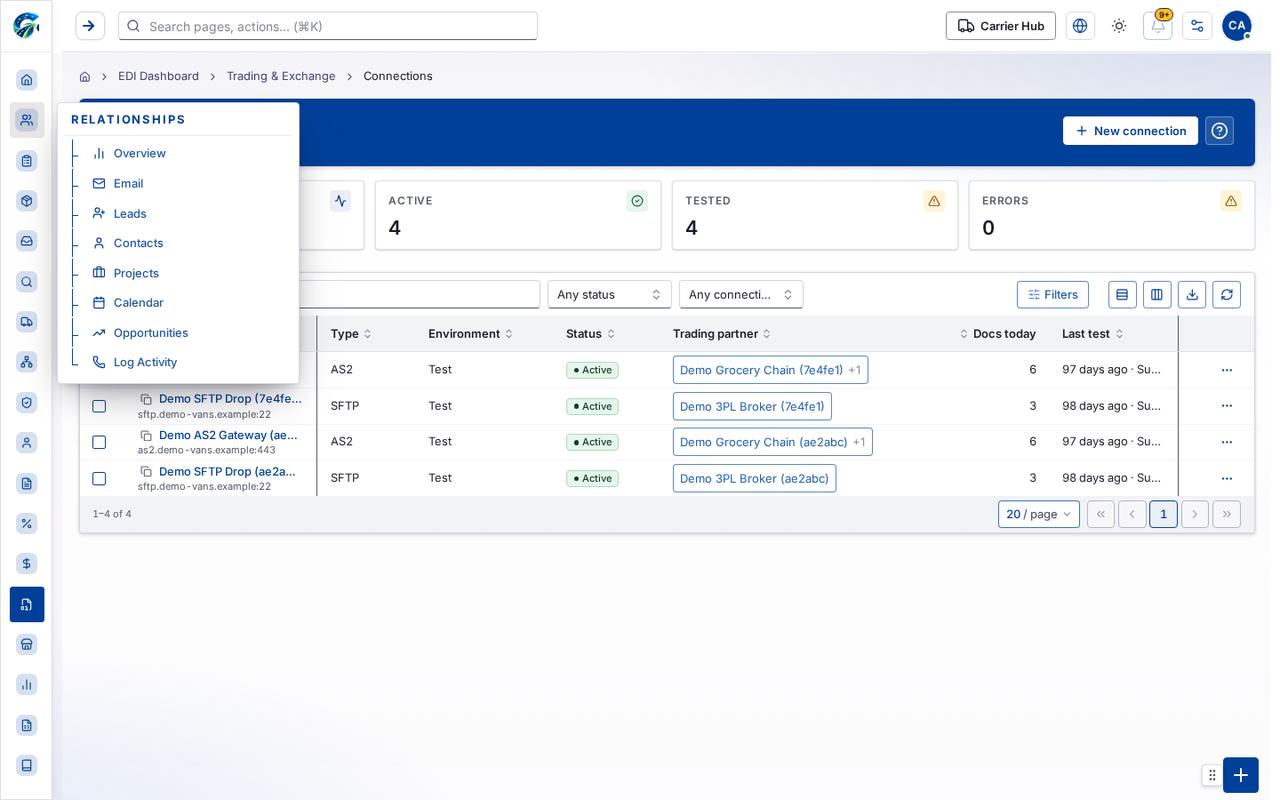Image resolution: width=1280 pixels, height=800 pixels.
Task: Click the download export icon
Action: 1192,295
